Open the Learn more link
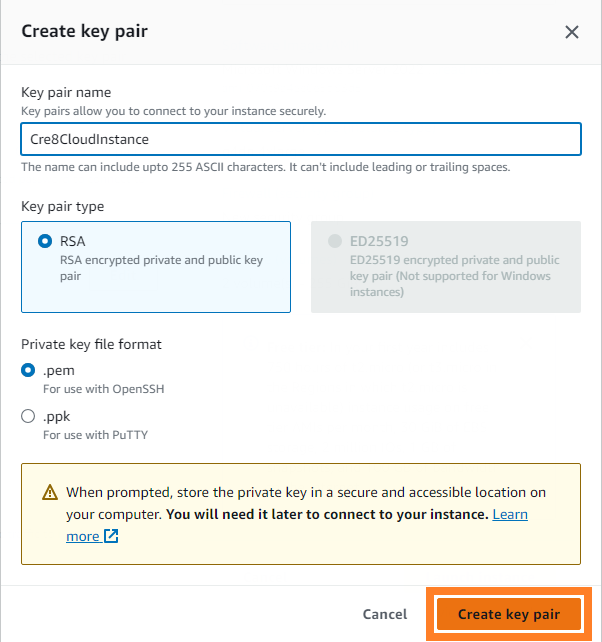The height and width of the screenshot is (642, 602). point(509,514)
